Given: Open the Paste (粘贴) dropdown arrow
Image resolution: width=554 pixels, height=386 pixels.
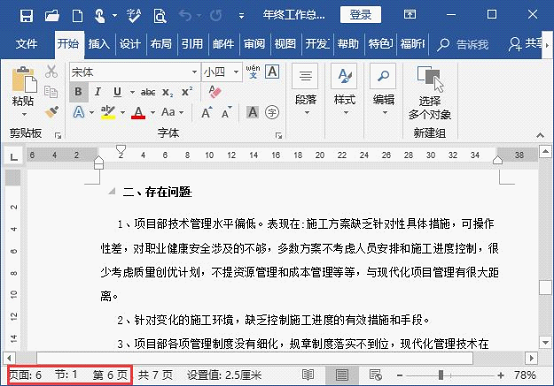Looking at the screenshot, I should (x=24, y=114).
